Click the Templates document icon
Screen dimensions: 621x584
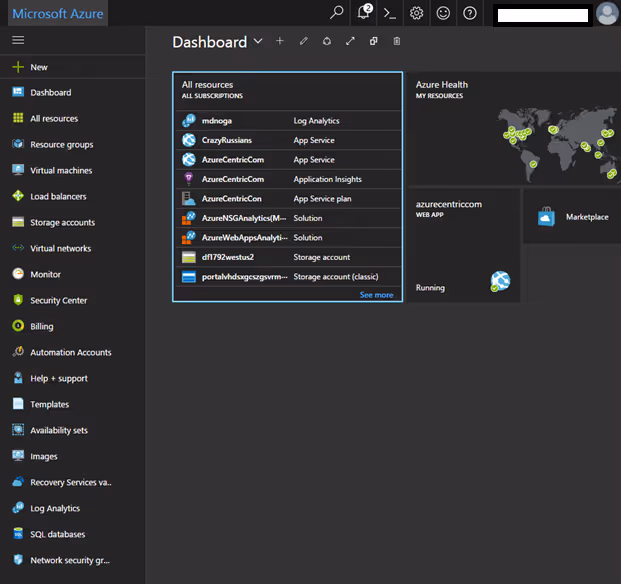tap(18, 403)
